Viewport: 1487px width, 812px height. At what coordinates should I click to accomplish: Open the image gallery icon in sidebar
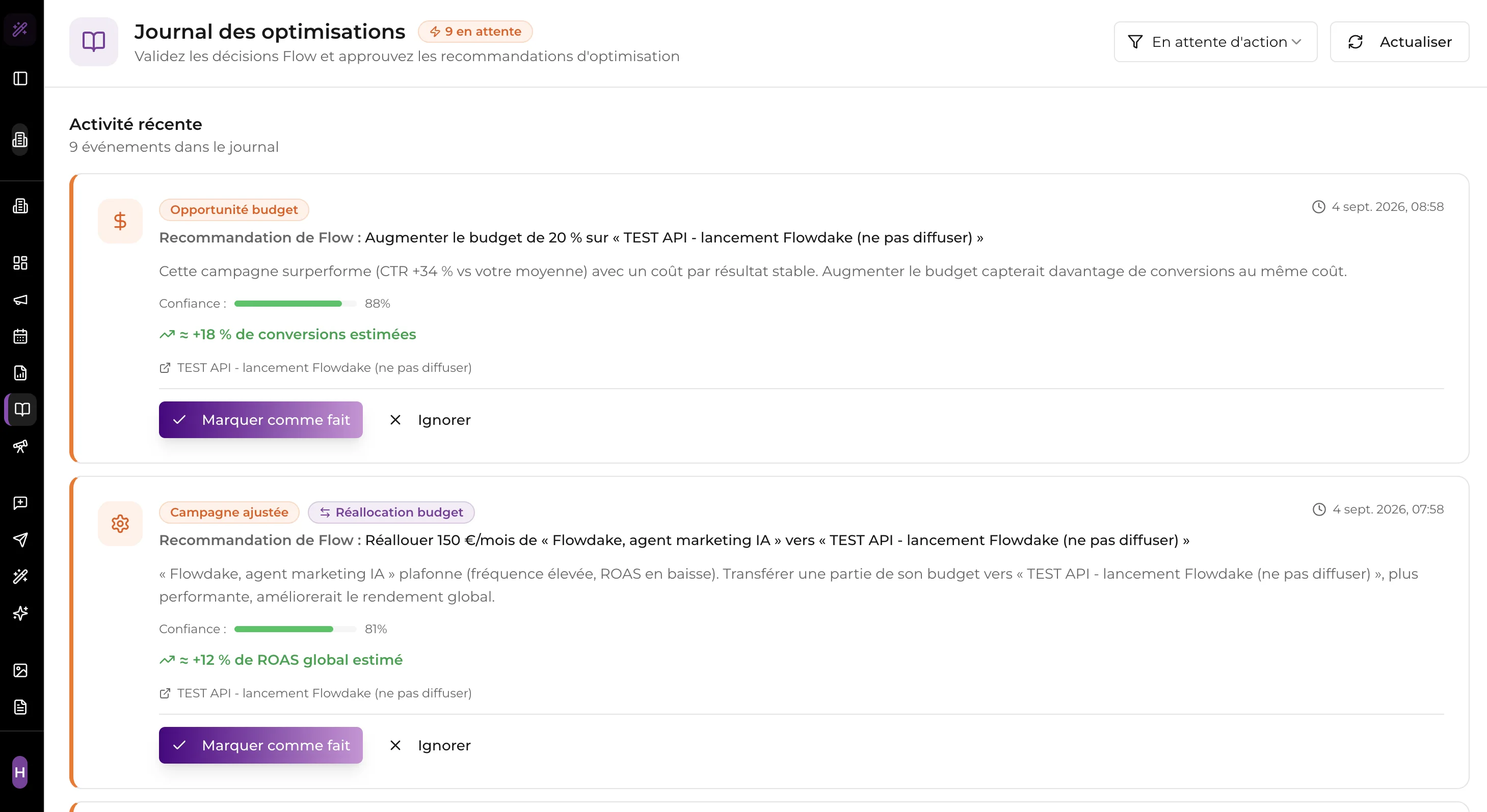tap(20, 670)
